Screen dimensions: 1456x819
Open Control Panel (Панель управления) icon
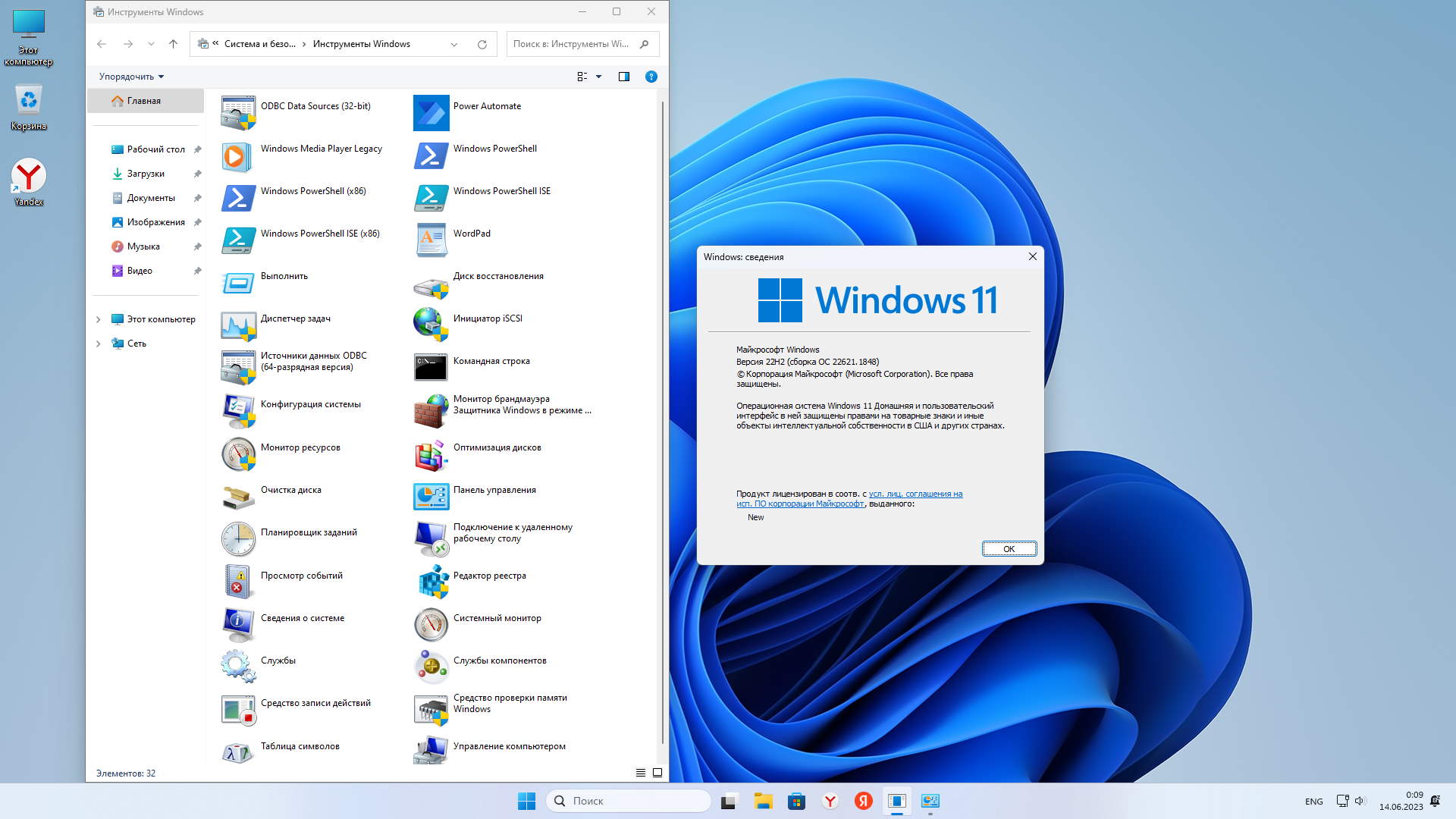(431, 496)
